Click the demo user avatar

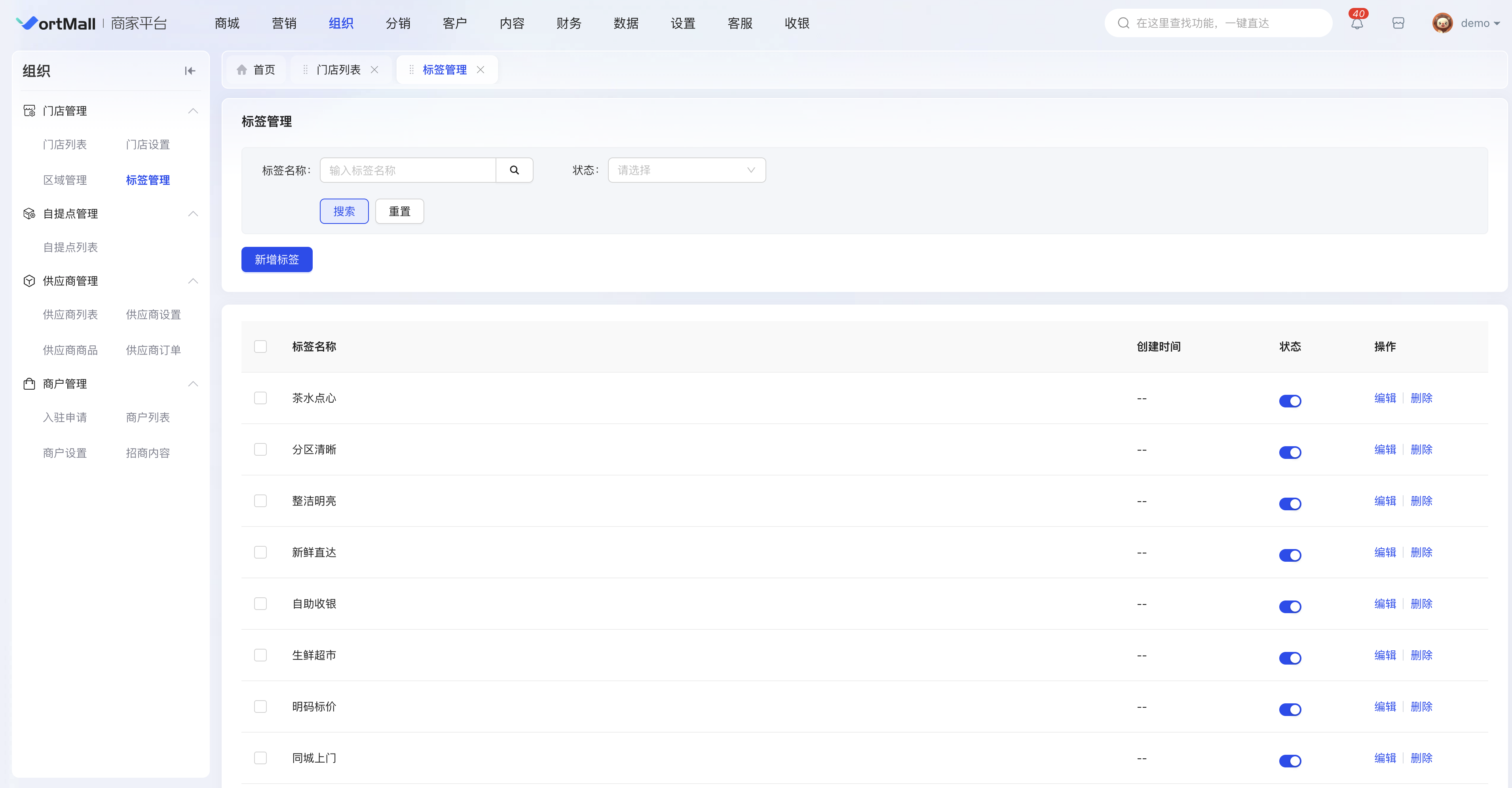tap(1442, 23)
